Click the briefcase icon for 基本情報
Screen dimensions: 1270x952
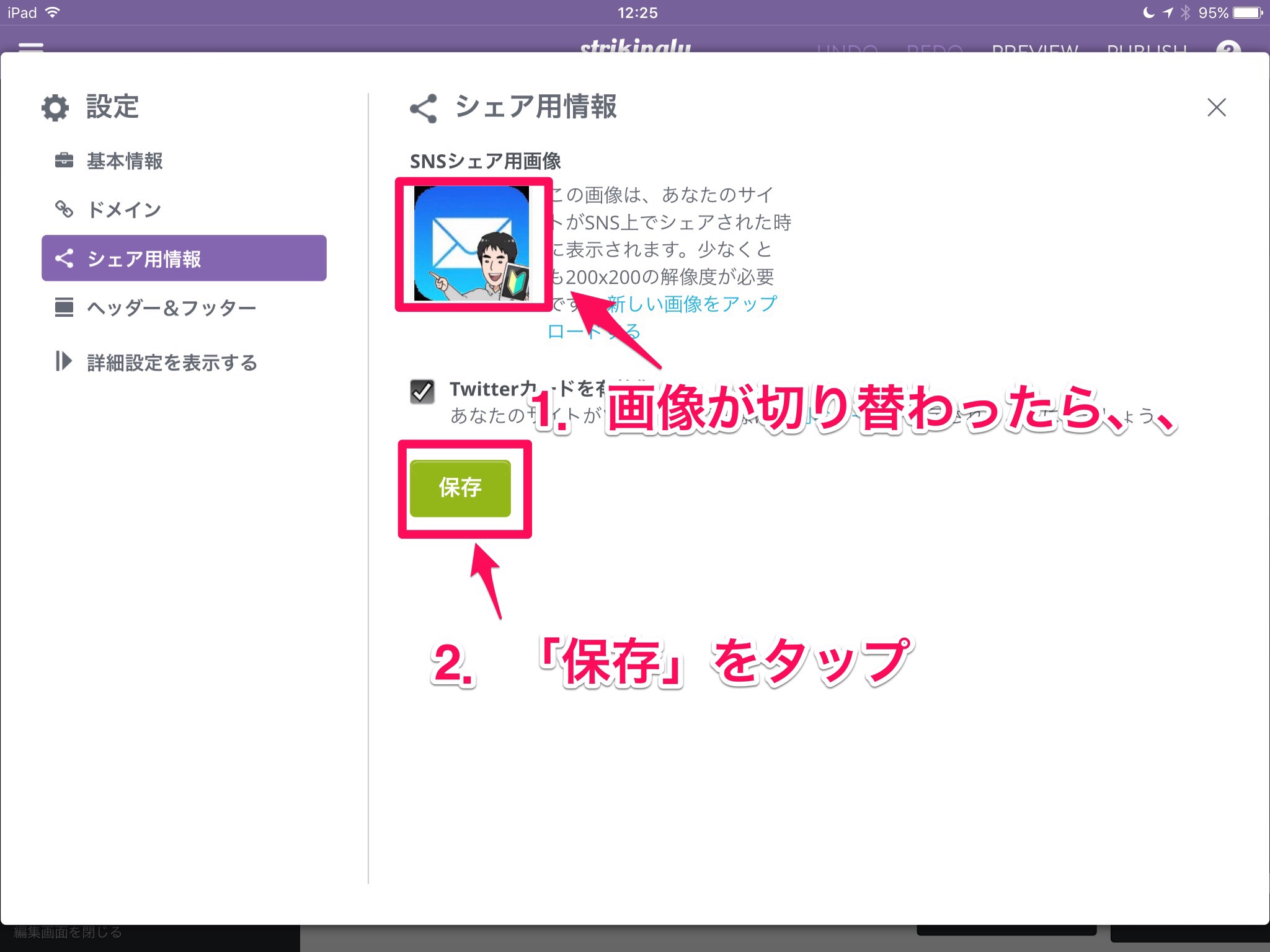[x=64, y=161]
